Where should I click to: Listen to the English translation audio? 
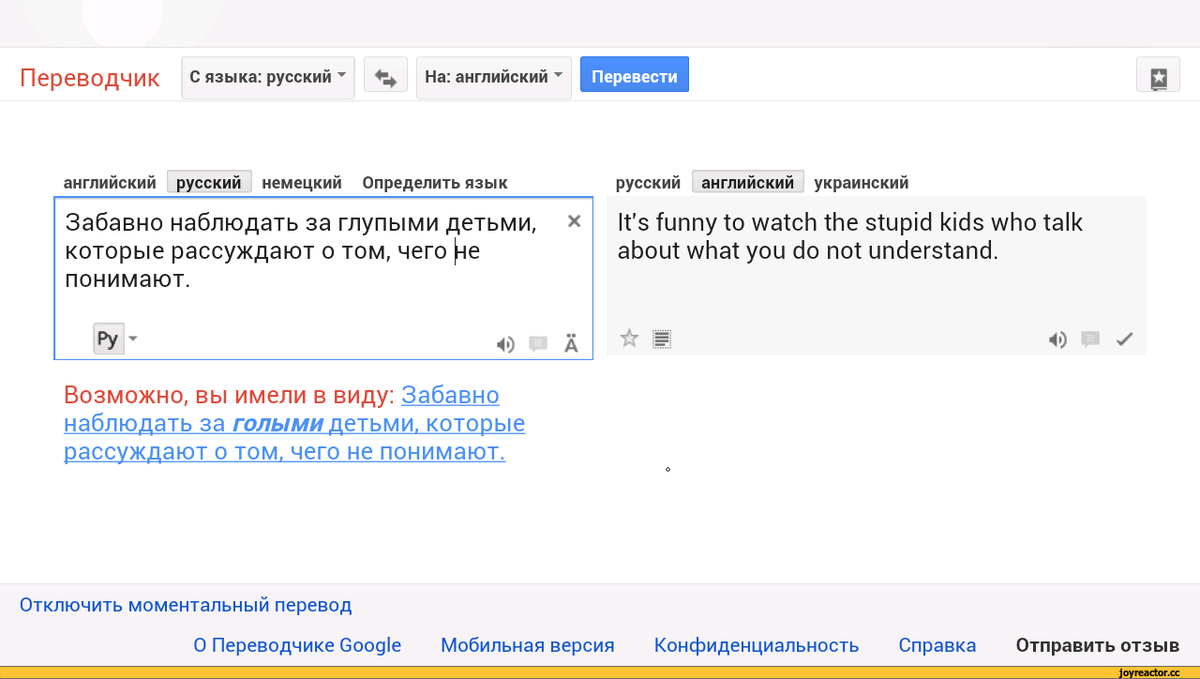tap(1057, 339)
